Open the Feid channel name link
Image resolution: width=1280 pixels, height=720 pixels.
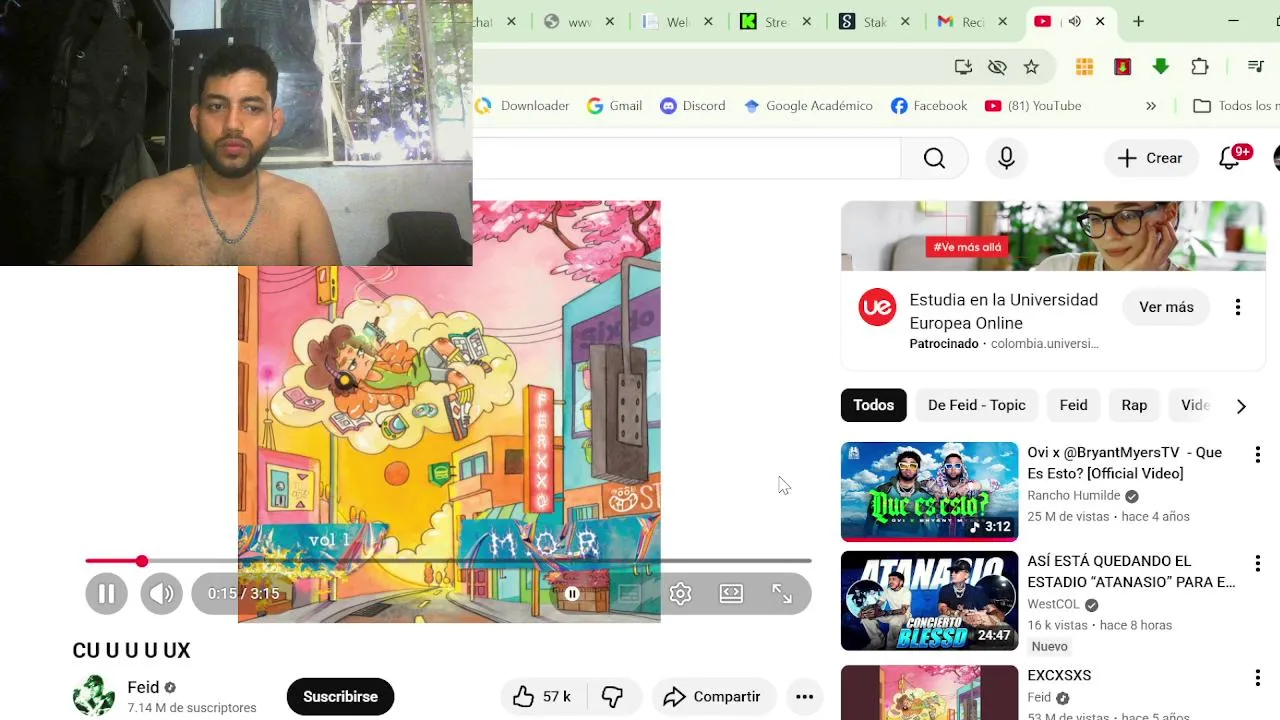(x=143, y=687)
